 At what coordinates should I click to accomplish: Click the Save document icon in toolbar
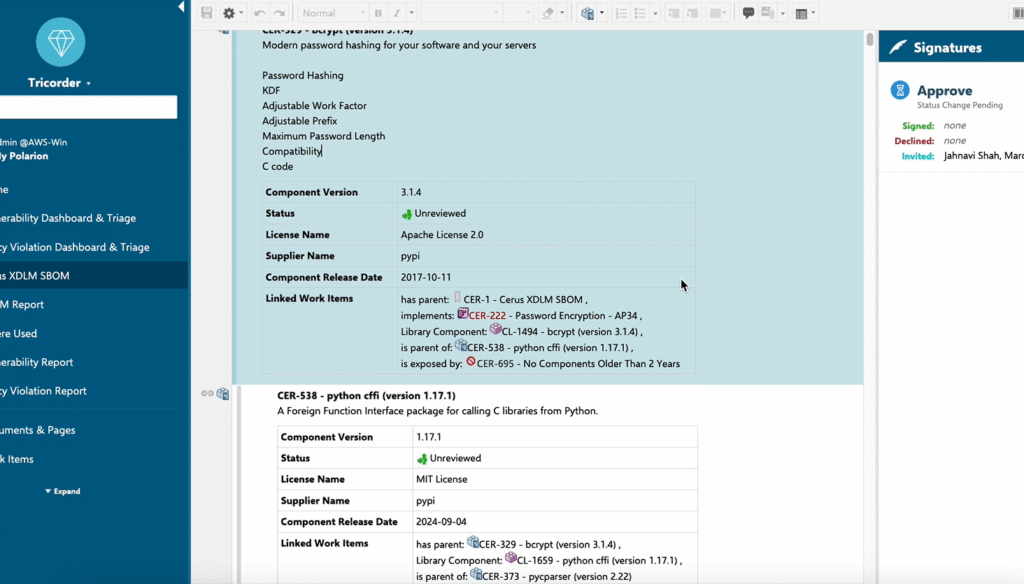pyautogui.click(x=207, y=13)
